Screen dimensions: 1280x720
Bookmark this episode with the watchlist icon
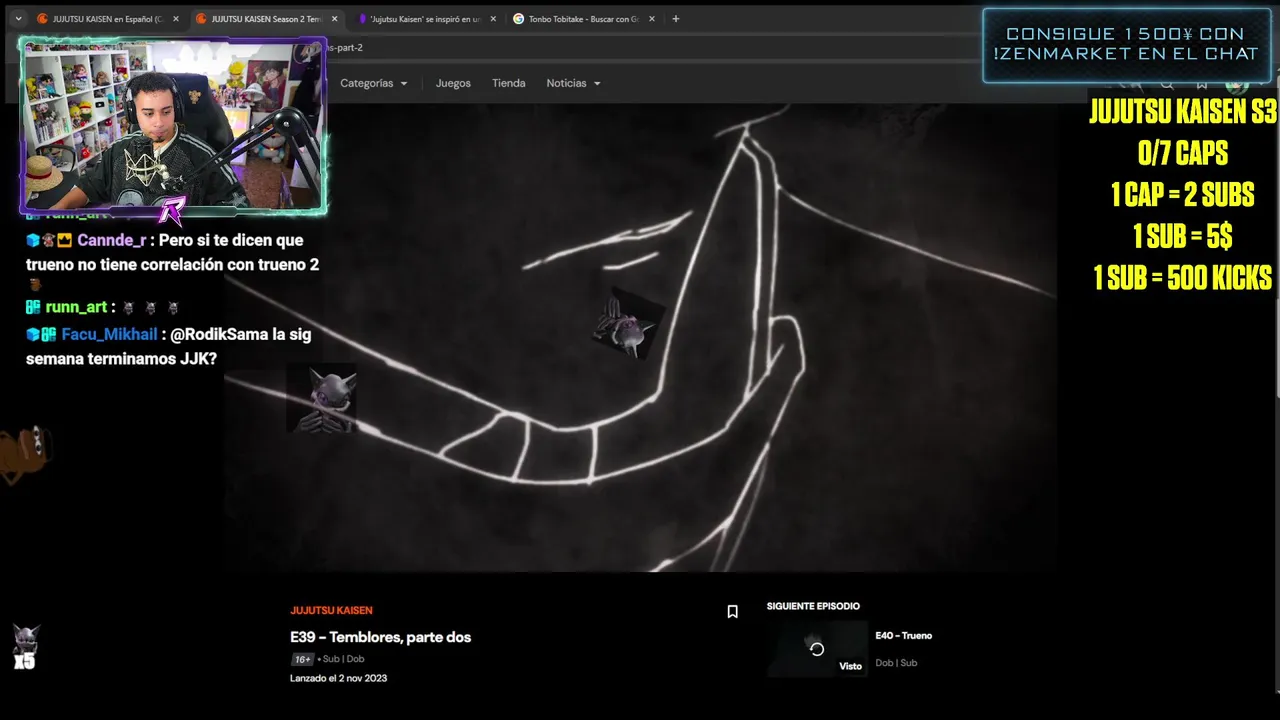732,612
